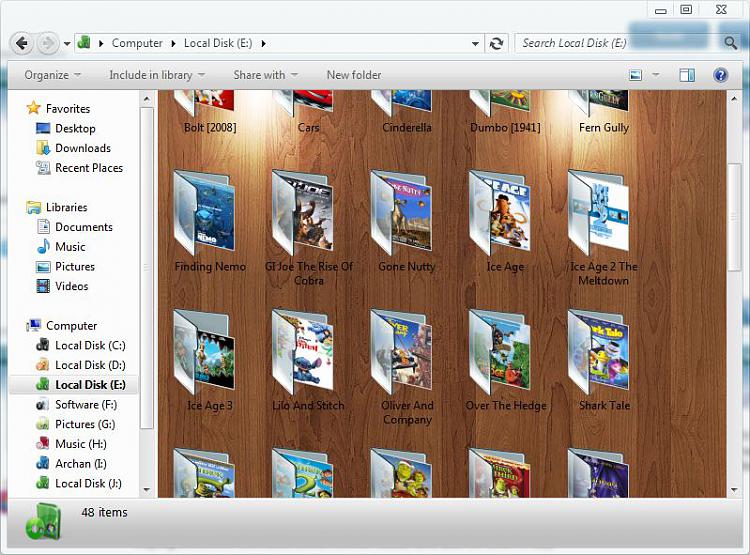Select the Gone Nutty folder icon

tap(401, 212)
